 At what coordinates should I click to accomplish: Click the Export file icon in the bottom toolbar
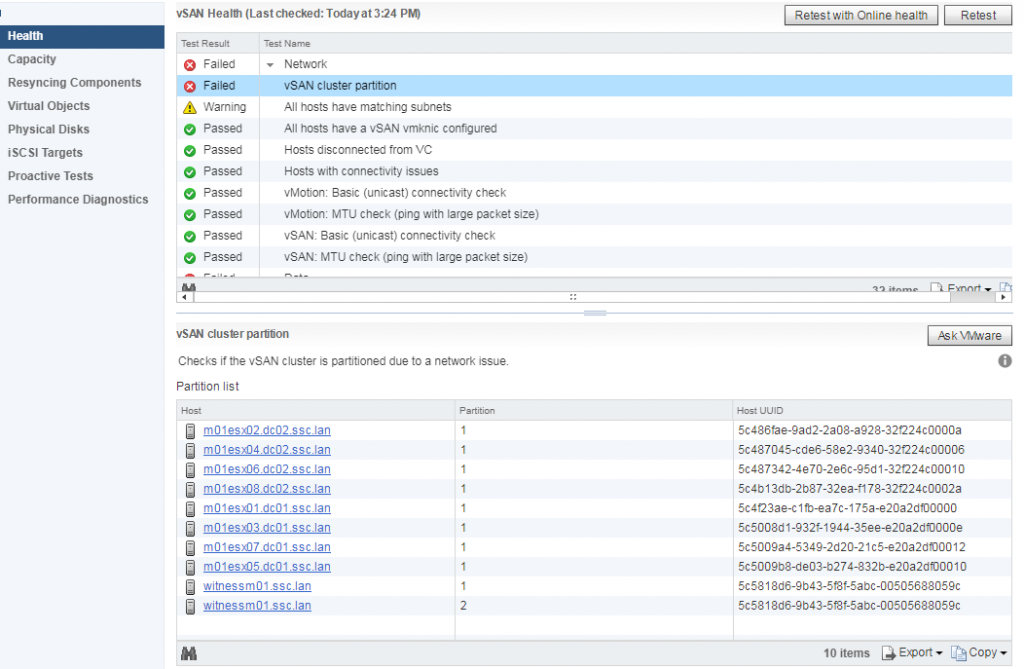point(889,652)
